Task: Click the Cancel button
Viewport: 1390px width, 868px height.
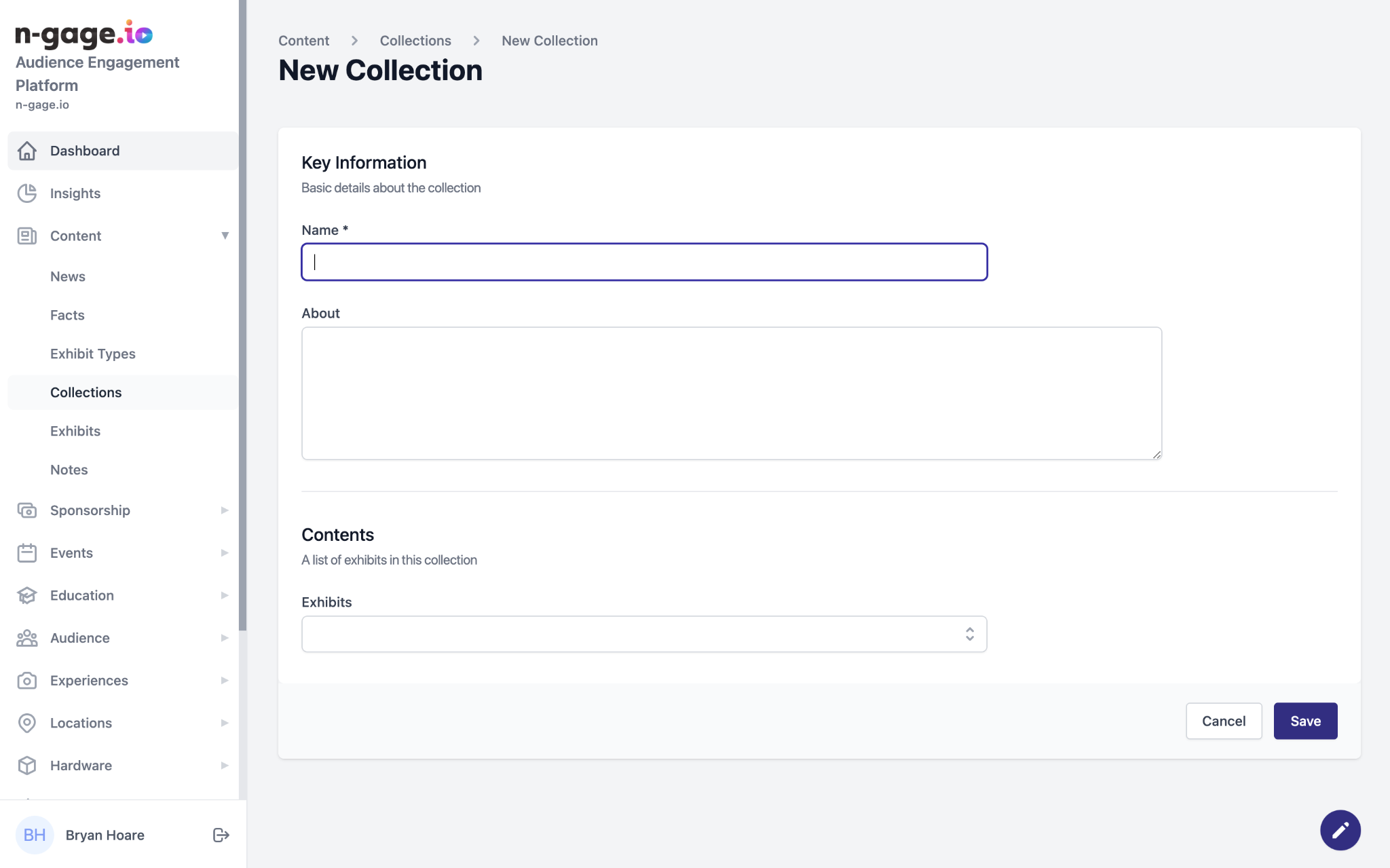Action: [x=1223, y=721]
